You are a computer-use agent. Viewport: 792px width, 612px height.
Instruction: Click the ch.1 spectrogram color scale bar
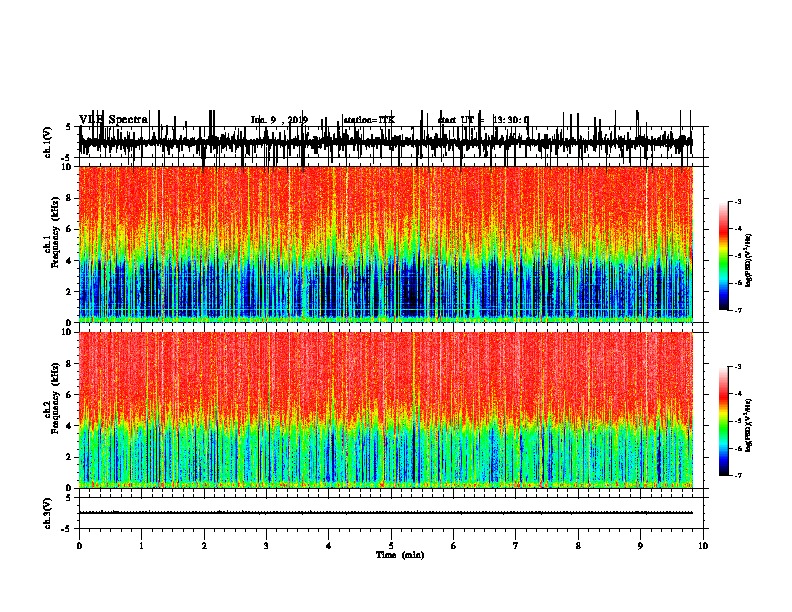(x=723, y=256)
